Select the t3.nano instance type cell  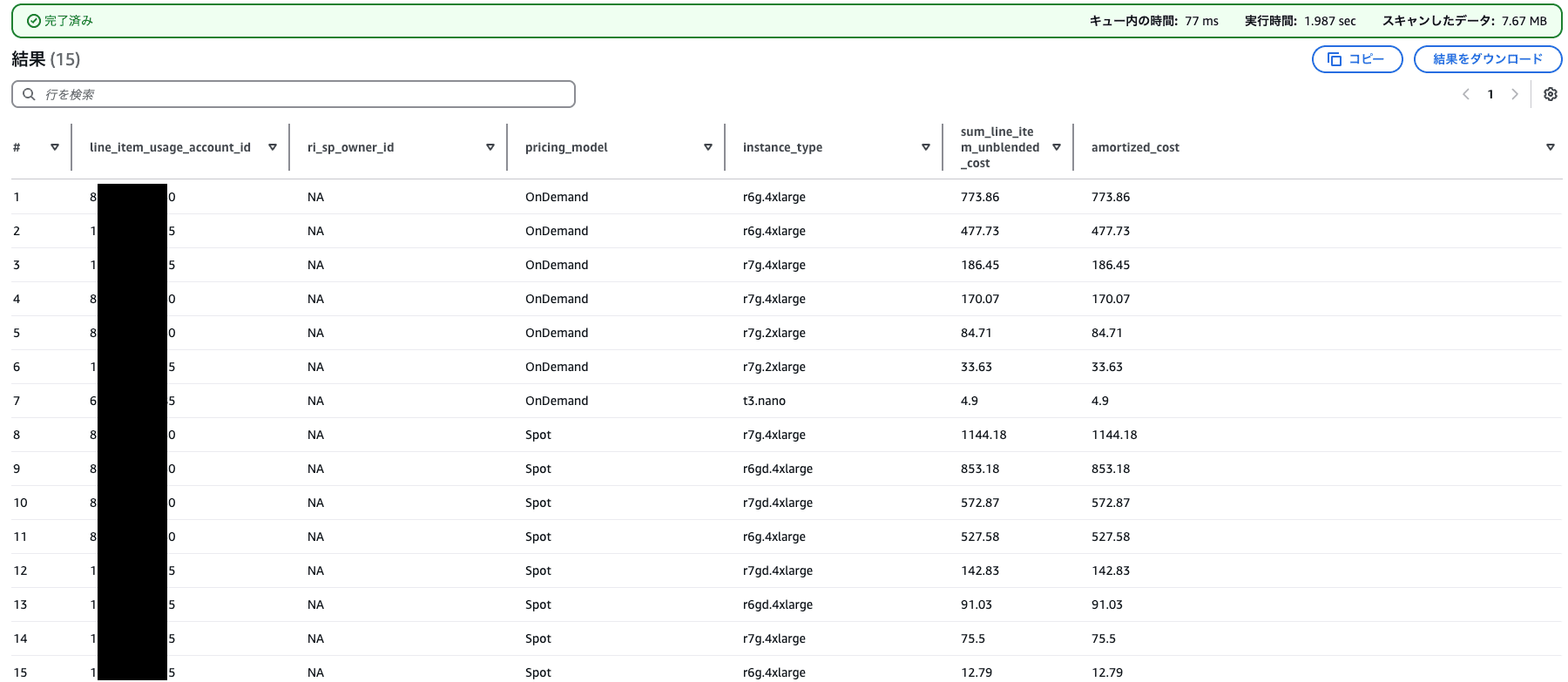click(764, 401)
